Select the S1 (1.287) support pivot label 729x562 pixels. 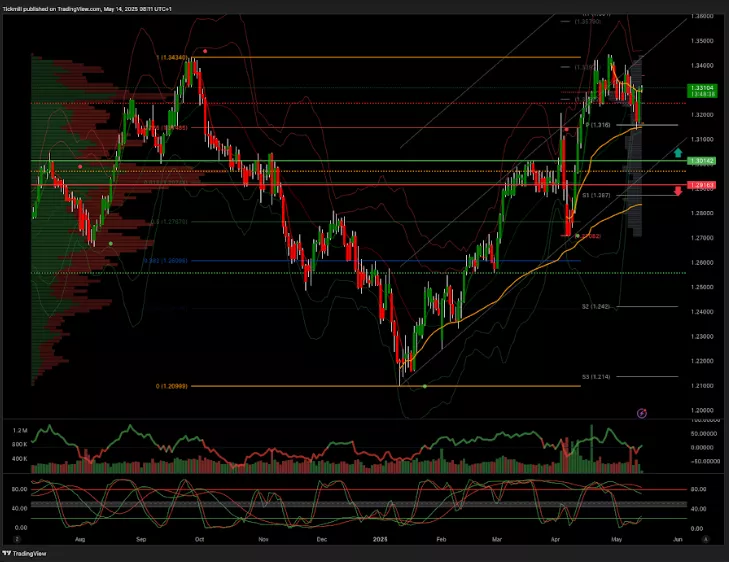(596, 195)
